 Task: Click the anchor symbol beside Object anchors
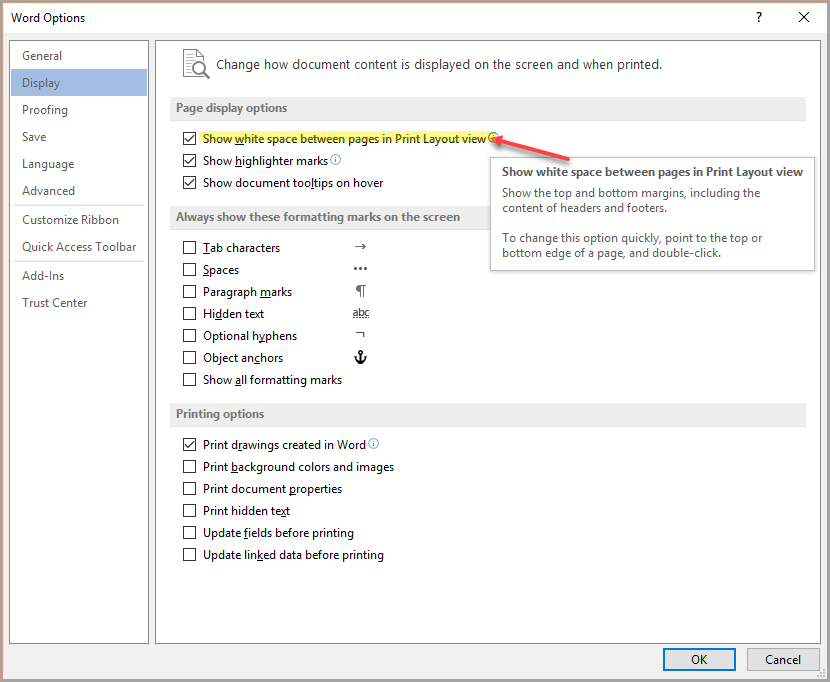click(360, 357)
